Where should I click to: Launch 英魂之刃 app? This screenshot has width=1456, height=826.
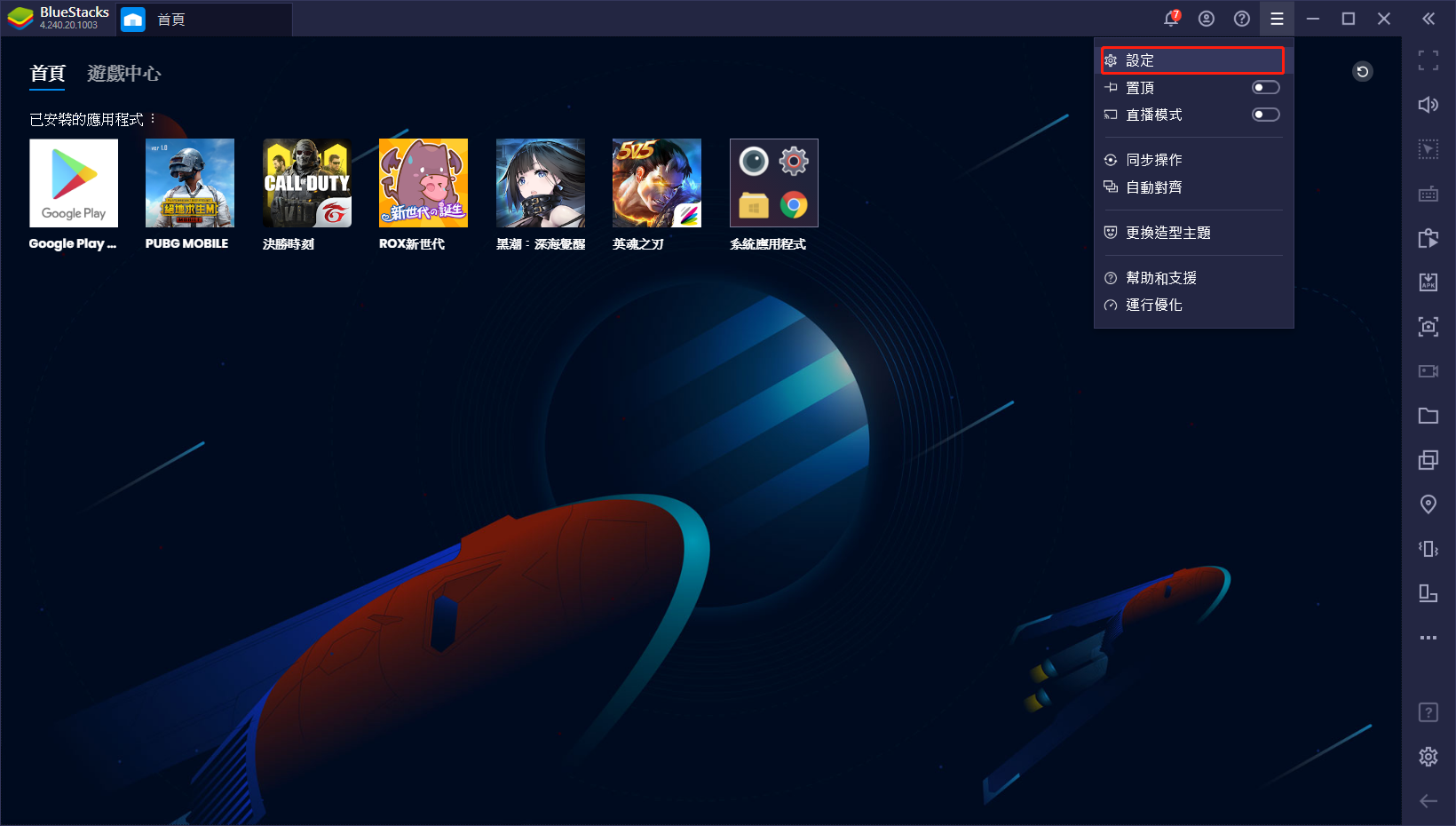point(657,183)
